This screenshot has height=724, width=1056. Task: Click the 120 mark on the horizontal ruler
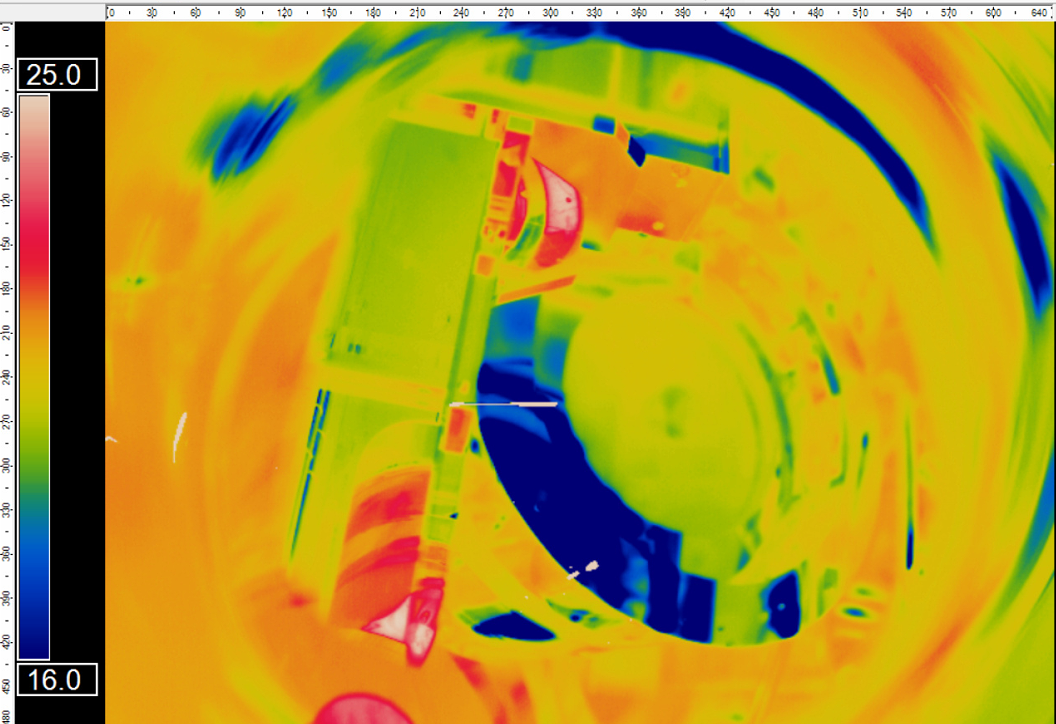pos(284,13)
